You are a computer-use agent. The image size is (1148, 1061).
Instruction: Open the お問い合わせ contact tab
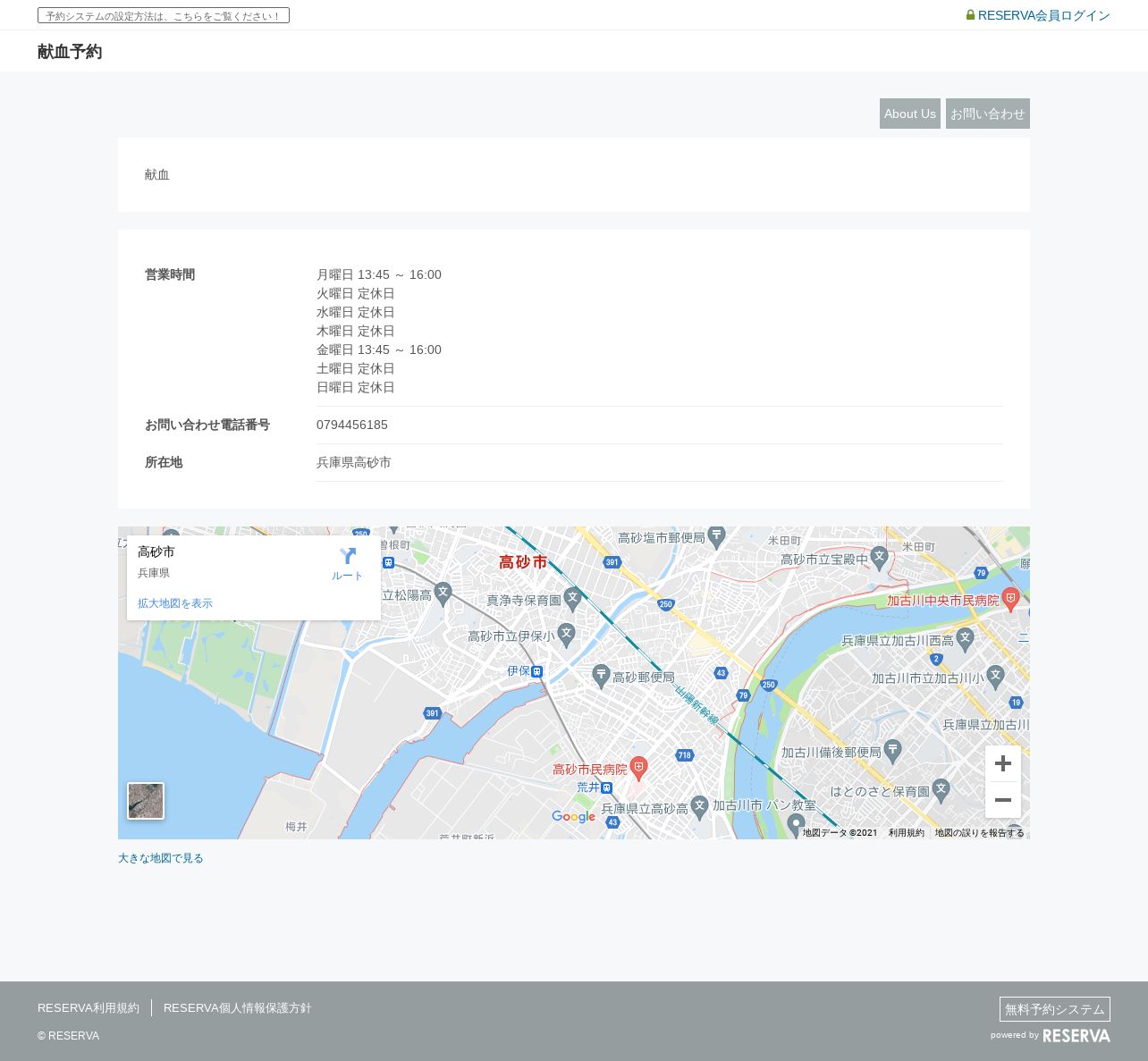[x=987, y=114]
